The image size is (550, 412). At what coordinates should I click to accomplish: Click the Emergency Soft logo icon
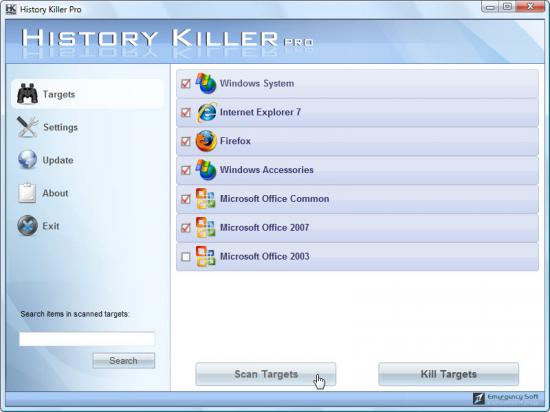click(x=478, y=398)
